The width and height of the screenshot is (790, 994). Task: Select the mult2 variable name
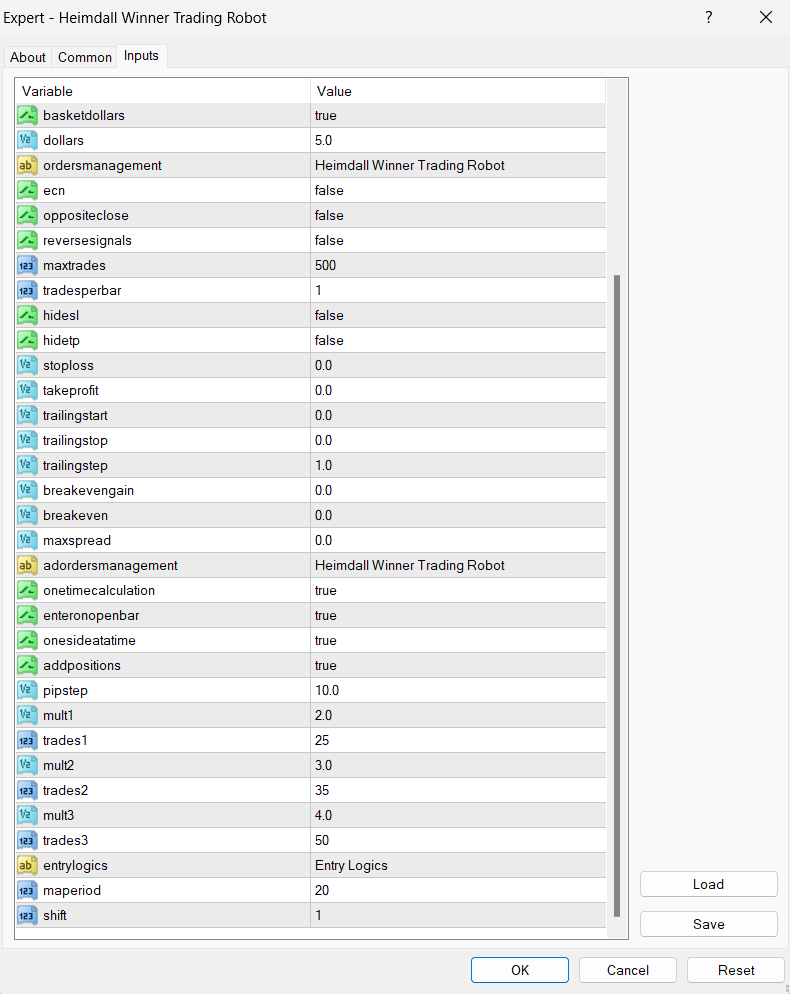click(58, 765)
